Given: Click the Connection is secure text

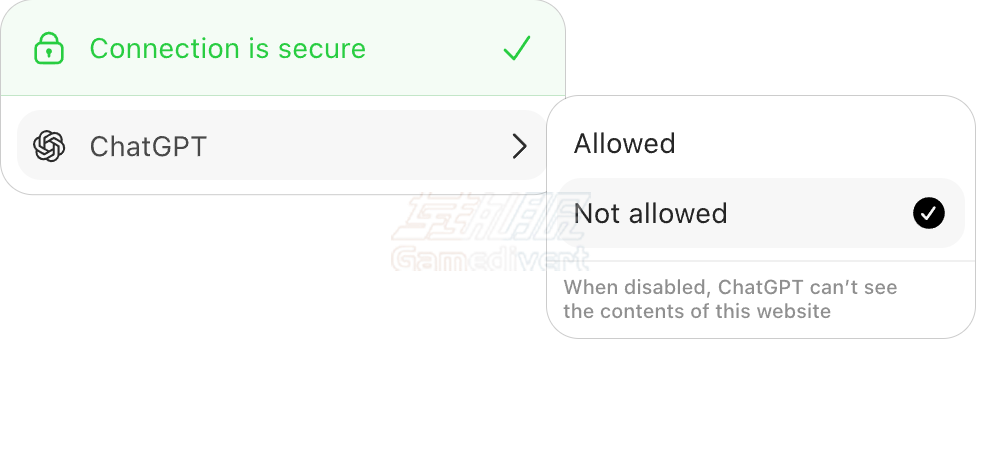Looking at the screenshot, I should (227, 48).
